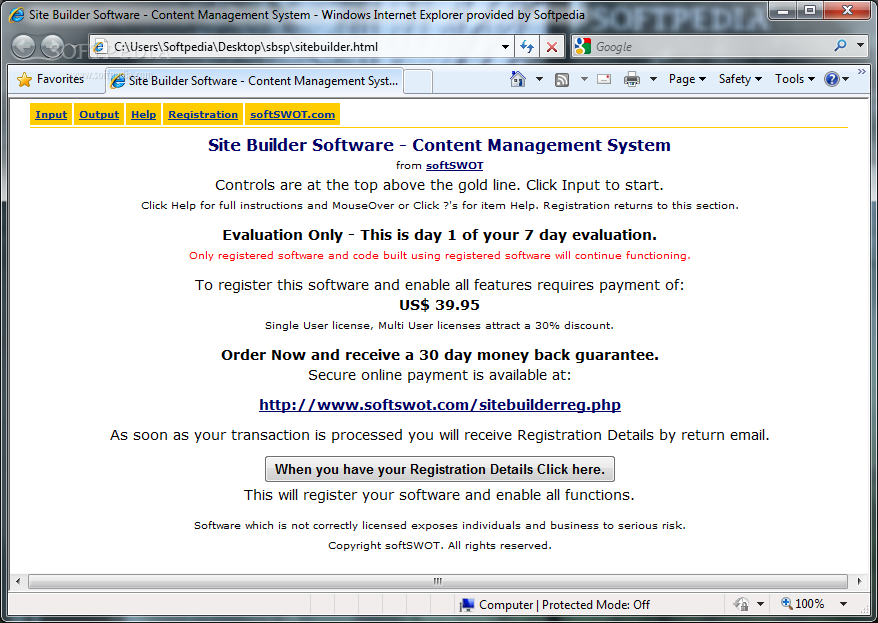Select the Site Builder Software tab

(255, 81)
